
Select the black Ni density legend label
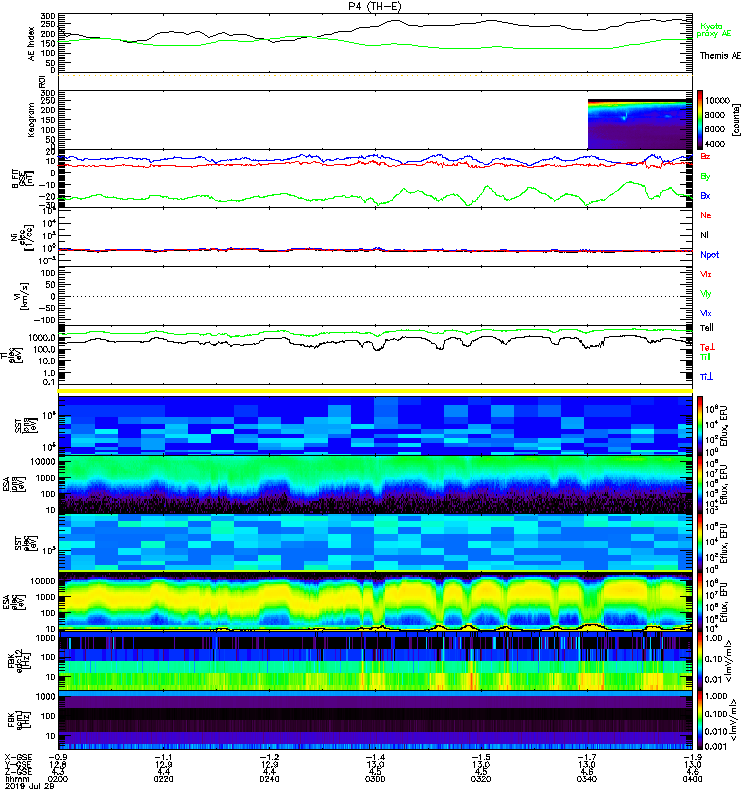coord(704,235)
